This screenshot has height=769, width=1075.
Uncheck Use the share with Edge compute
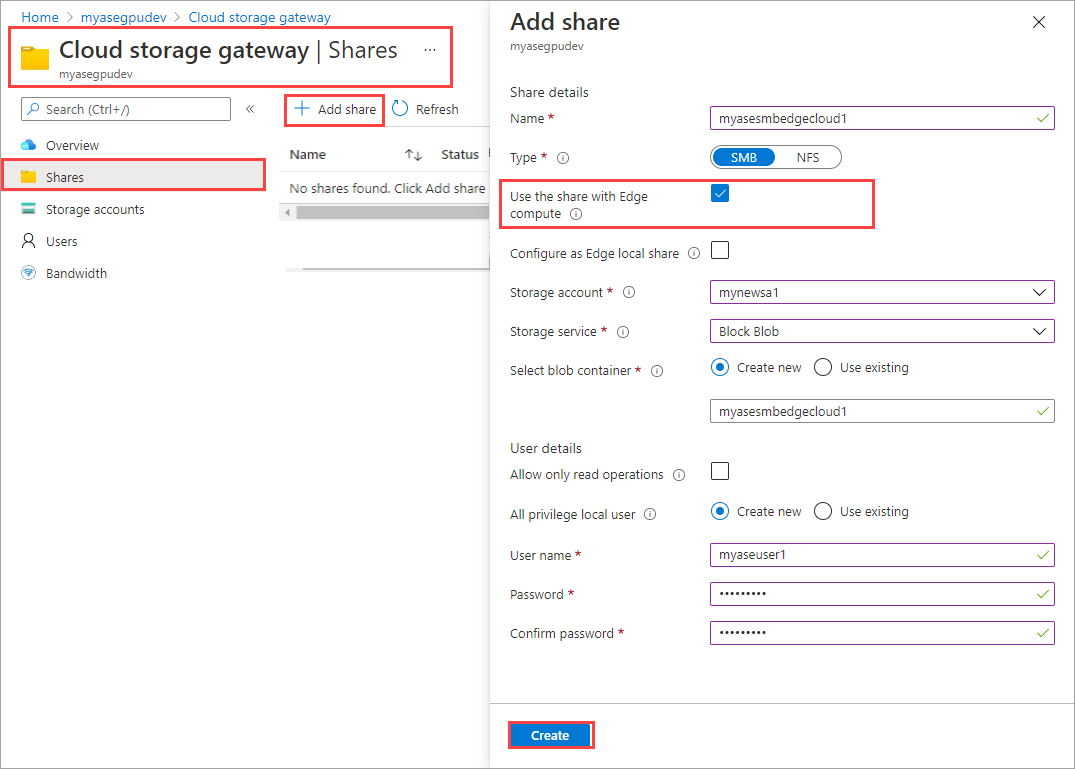click(720, 193)
